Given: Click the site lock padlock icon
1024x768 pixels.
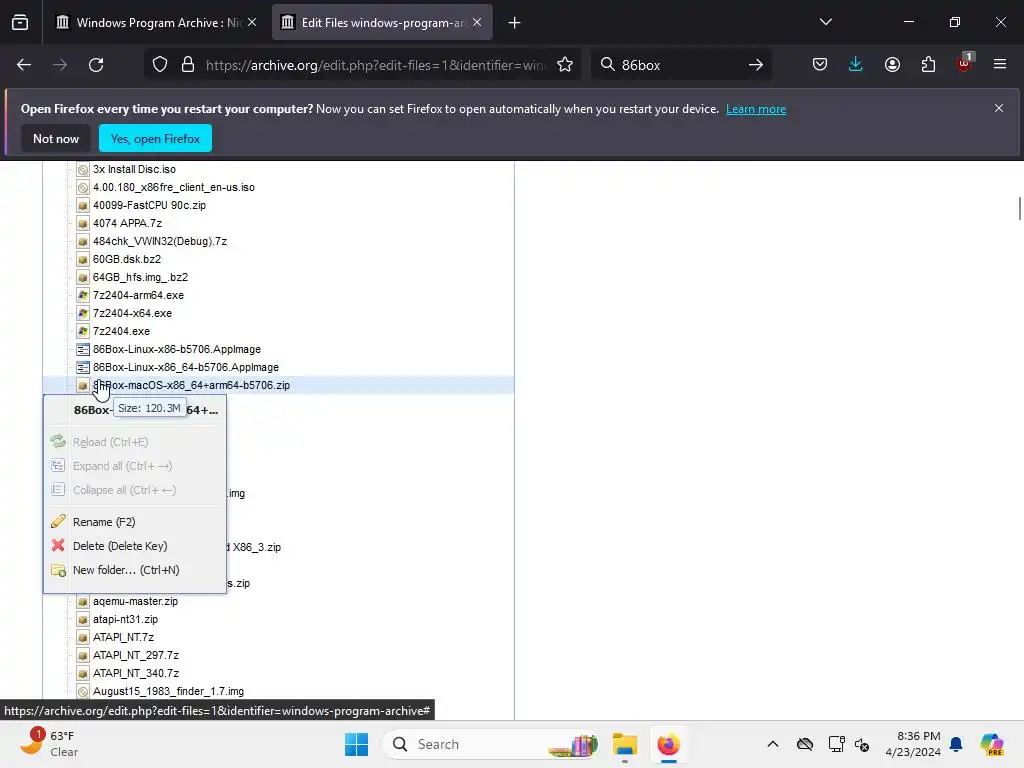Looking at the screenshot, I should pos(188,65).
